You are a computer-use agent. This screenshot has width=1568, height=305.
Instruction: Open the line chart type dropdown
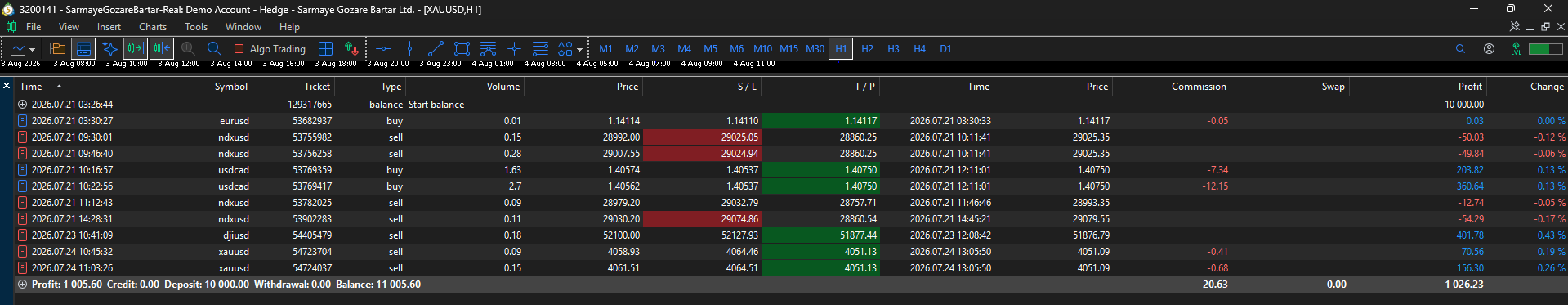(x=23, y=49)
